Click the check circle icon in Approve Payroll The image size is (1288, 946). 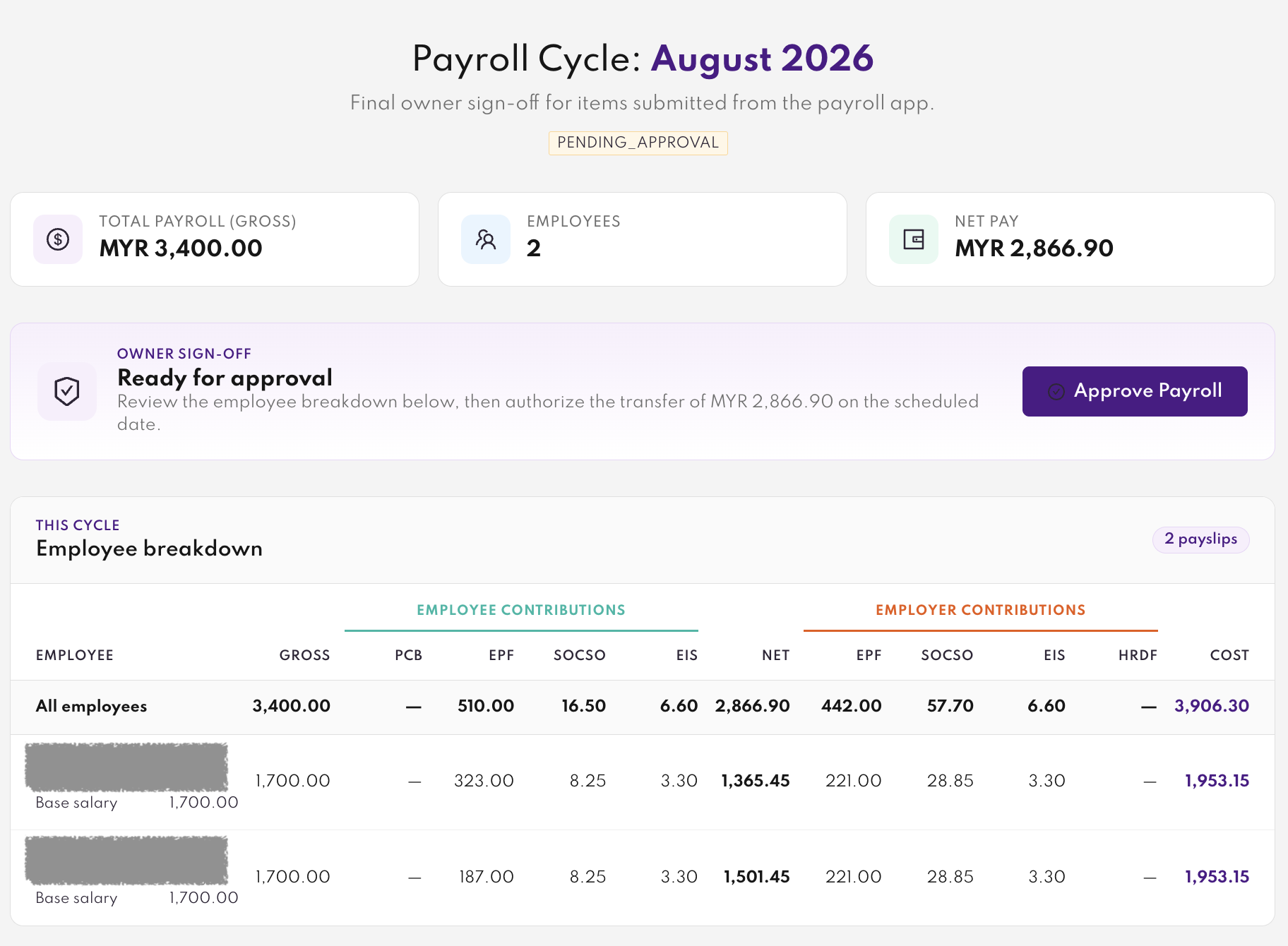pos(1056,391)
